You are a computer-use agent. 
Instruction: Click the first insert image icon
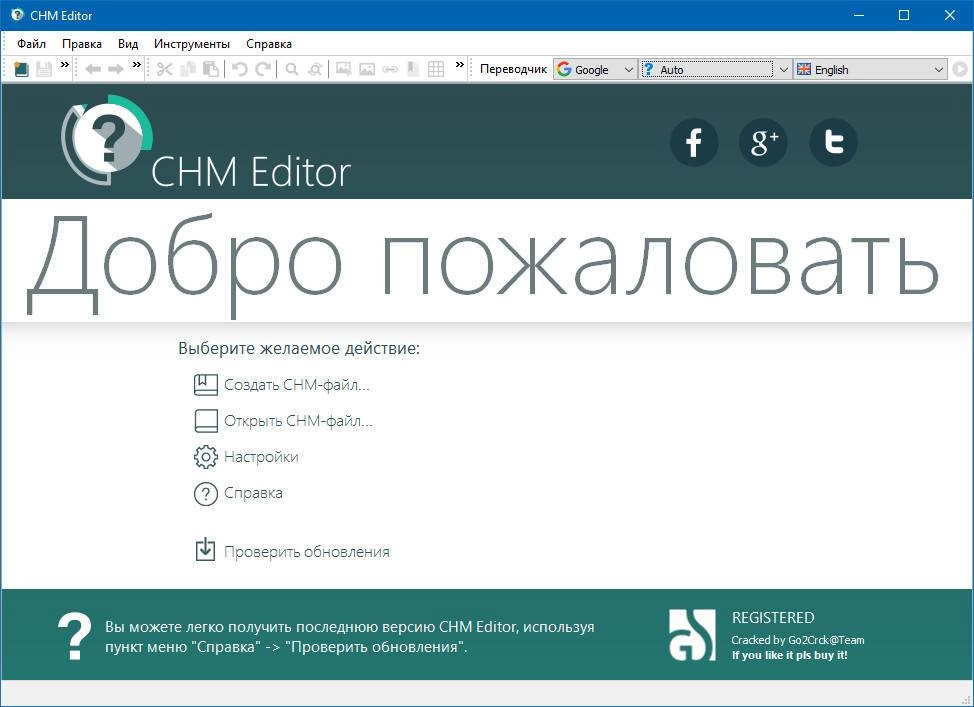pos(344,69)
